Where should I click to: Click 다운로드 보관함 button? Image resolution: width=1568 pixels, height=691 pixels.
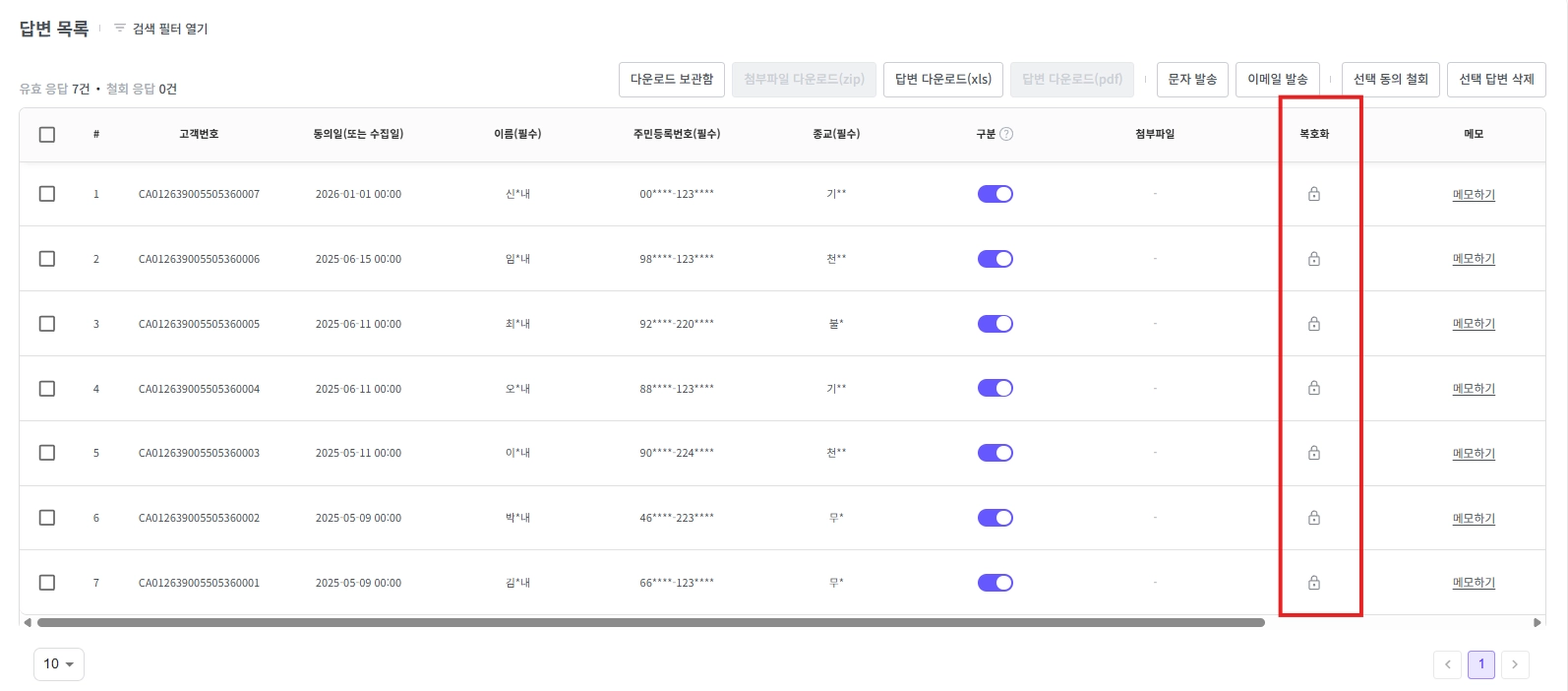pos(672,79)
